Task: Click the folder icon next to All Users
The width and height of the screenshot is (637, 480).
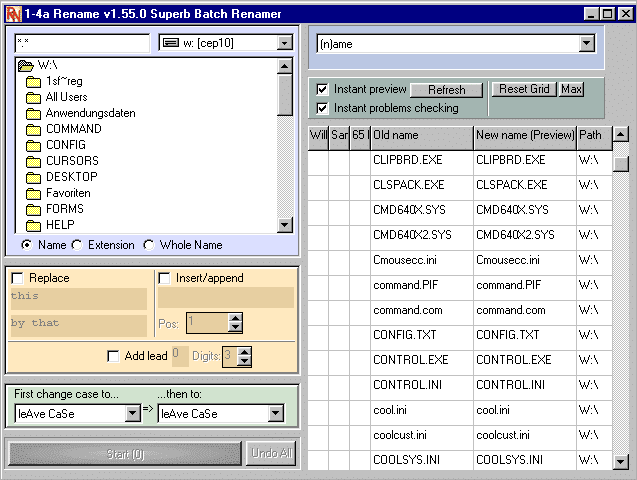Action: click(x=33, y=97)
